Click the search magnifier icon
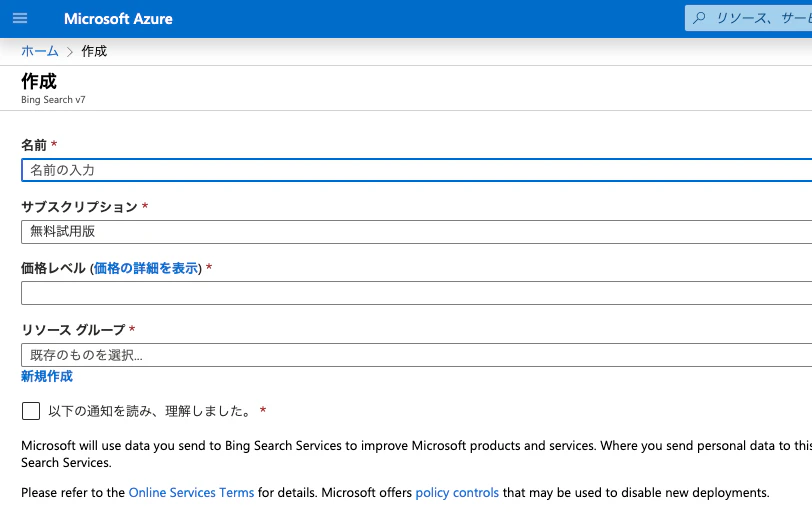 tap(699, 18)
